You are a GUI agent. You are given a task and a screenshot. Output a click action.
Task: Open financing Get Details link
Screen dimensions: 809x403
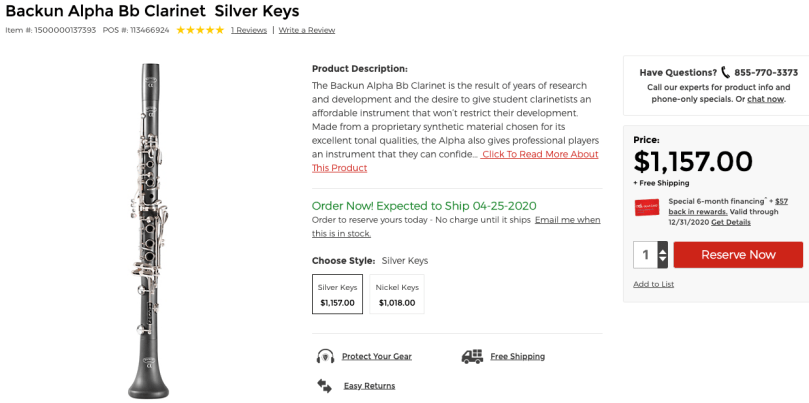(x=731, y=222)
